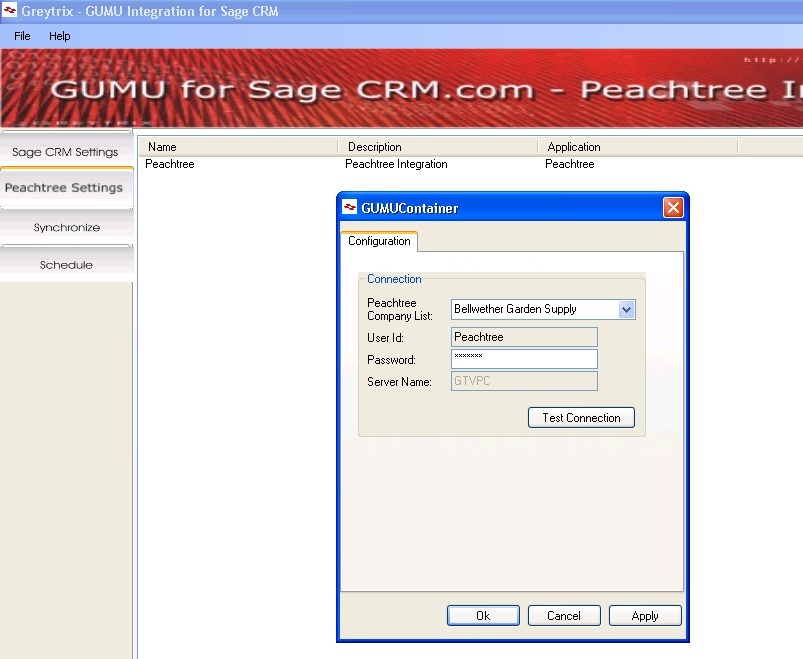Cancel the GUMUContainer dialog

pos(564,615)
